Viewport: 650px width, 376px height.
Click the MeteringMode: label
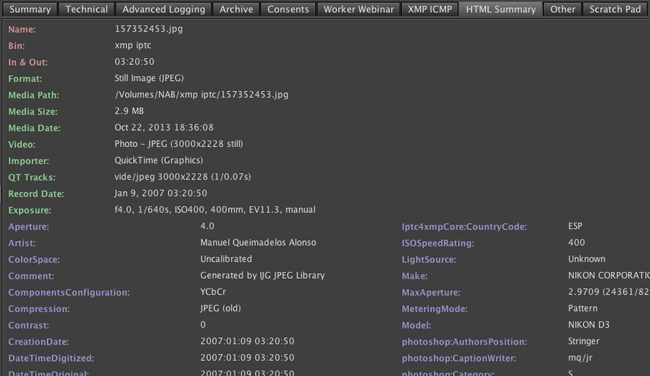point(434,309)
